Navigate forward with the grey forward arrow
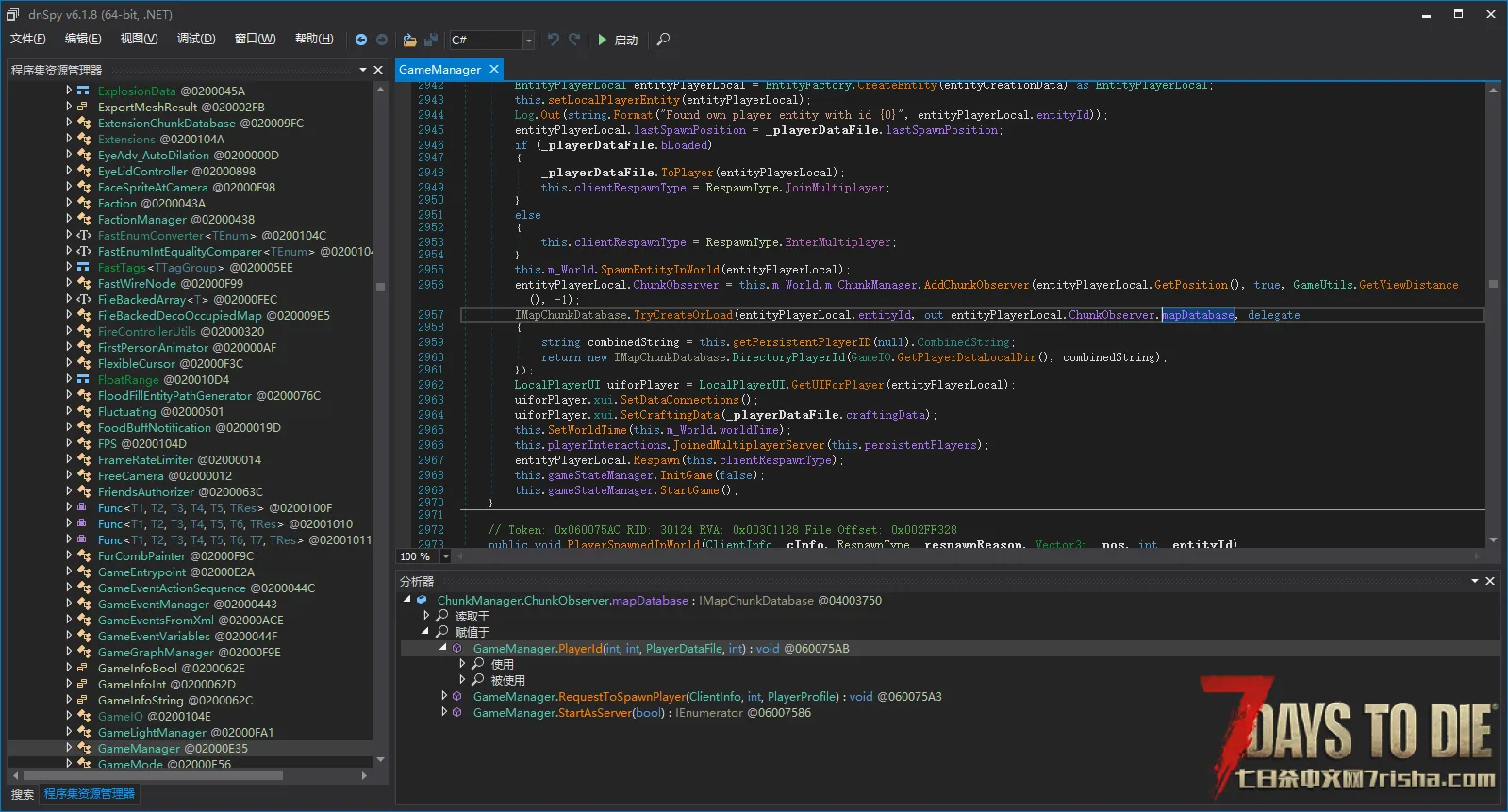Image resolution: width=1508 pixels, height=812 pixels. coord(382,40)
